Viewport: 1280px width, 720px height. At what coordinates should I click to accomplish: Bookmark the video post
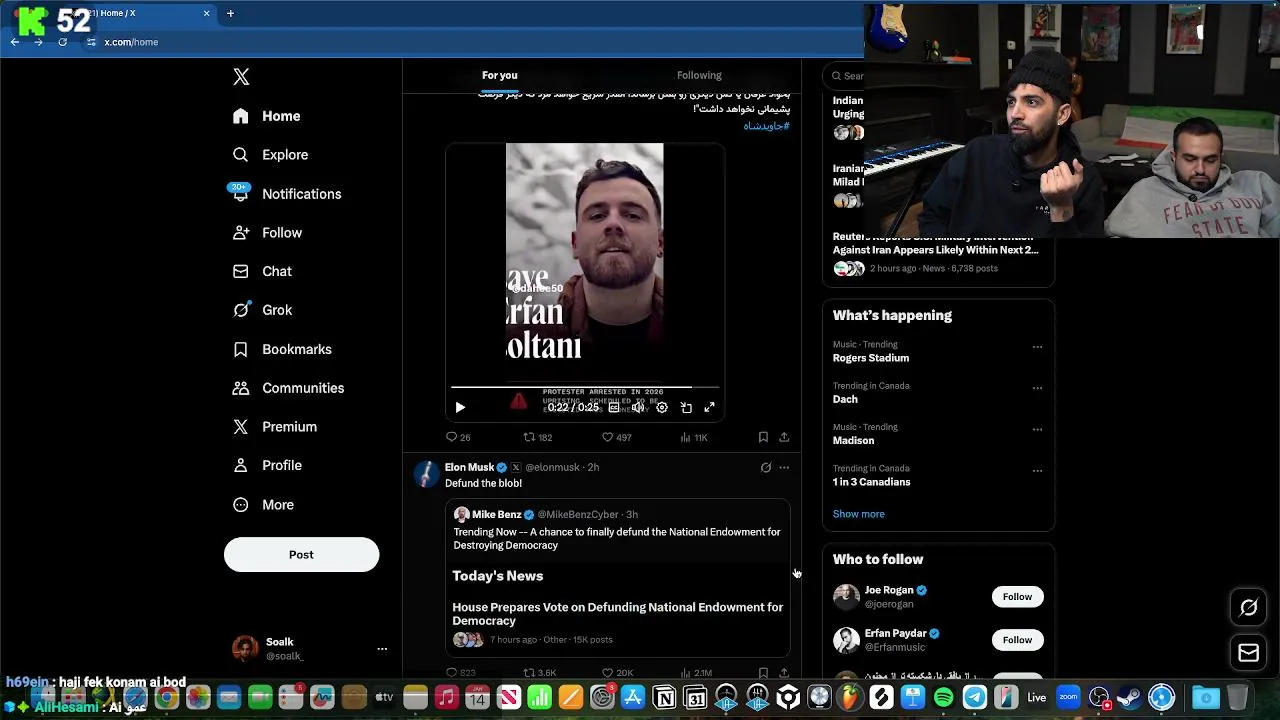[763, 437]
